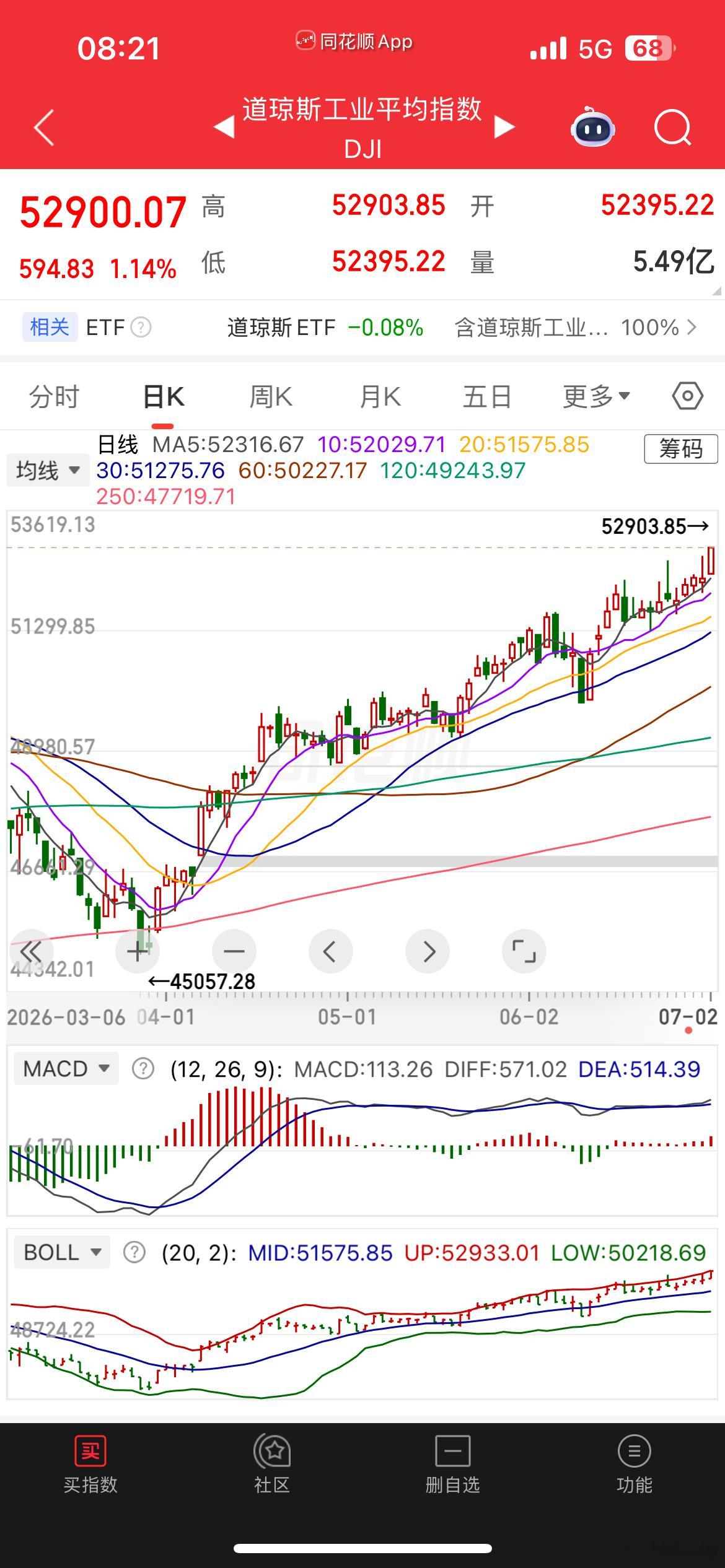
Task: Open 道琼斯ETF -0.08% link
Action: point(325,327)
